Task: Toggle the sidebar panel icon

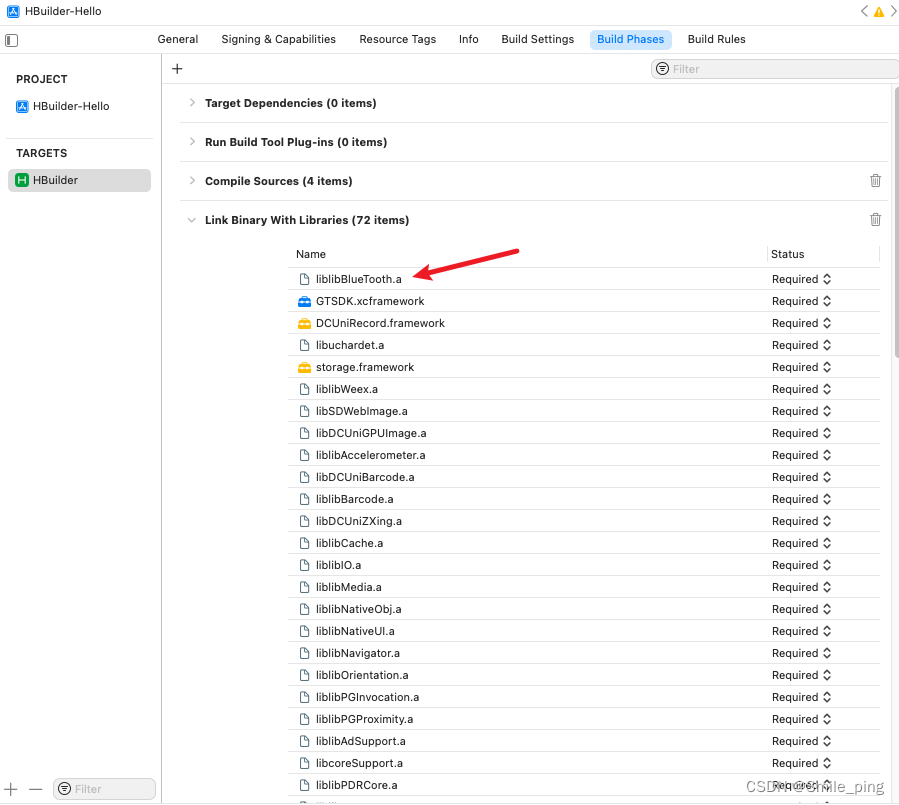Action: pyautogui.click(x=11, y=40)
